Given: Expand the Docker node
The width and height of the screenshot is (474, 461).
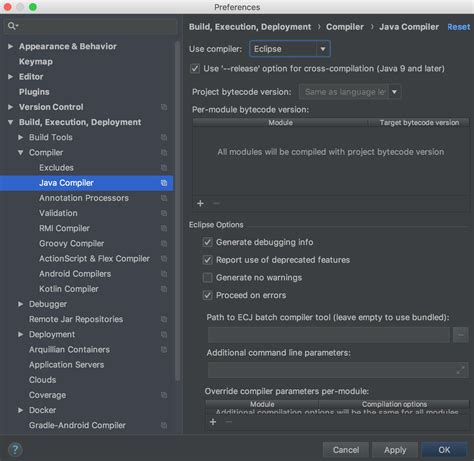Looking at the screenshot, I should 21,410.
